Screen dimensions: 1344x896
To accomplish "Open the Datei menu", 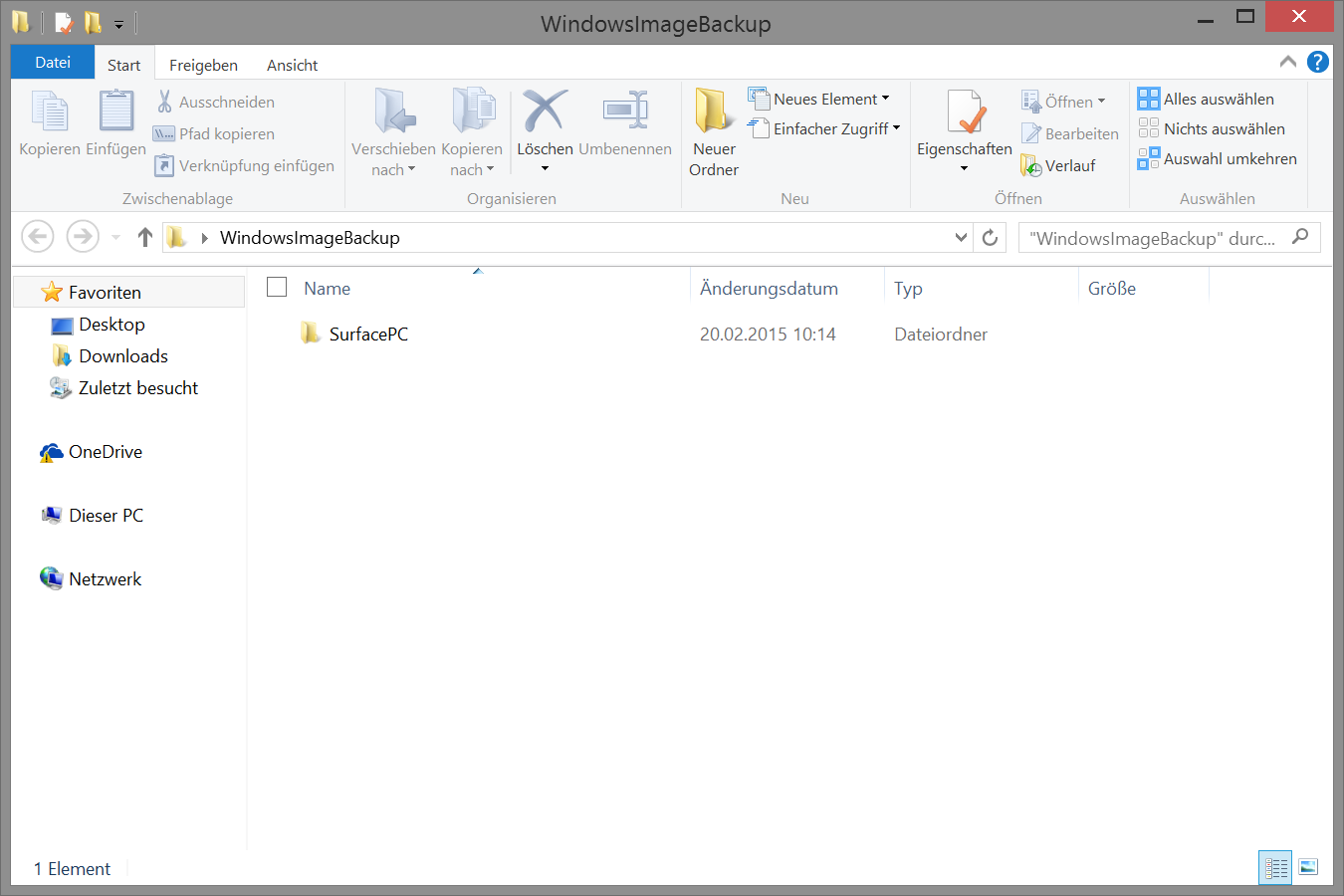I will (x=53, y=62).
